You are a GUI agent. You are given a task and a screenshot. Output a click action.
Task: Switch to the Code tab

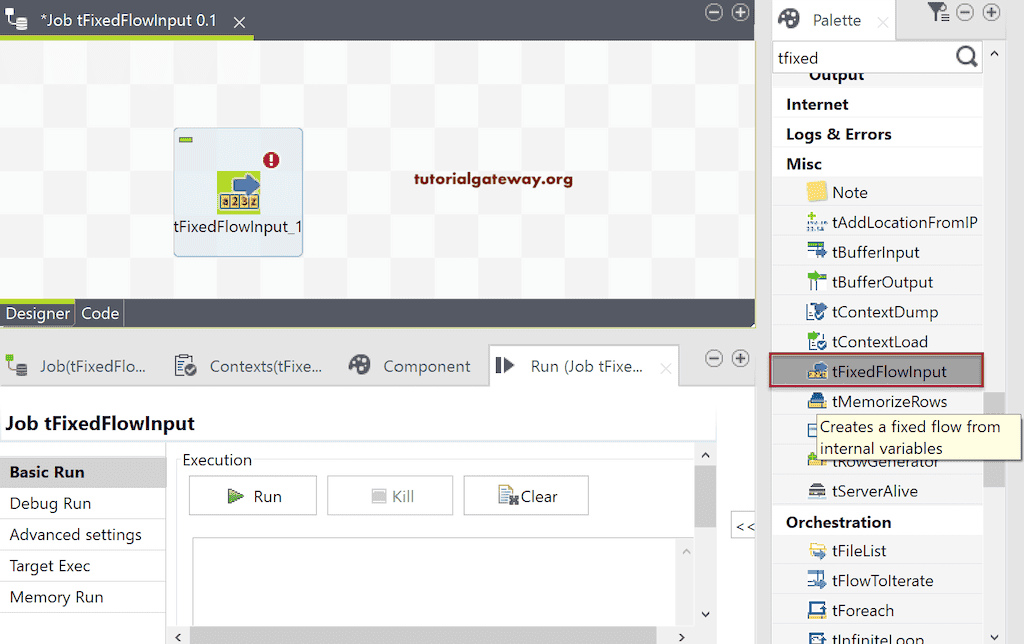99,313
